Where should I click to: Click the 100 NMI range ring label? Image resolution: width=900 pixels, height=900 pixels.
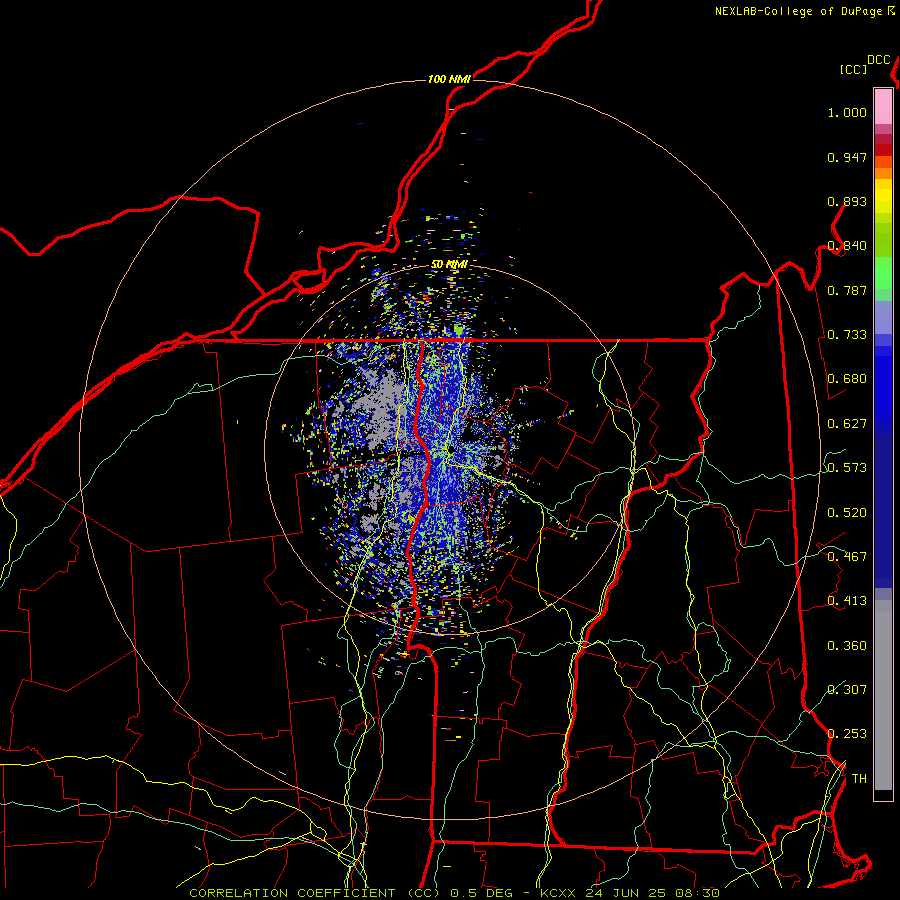[449, 79]
